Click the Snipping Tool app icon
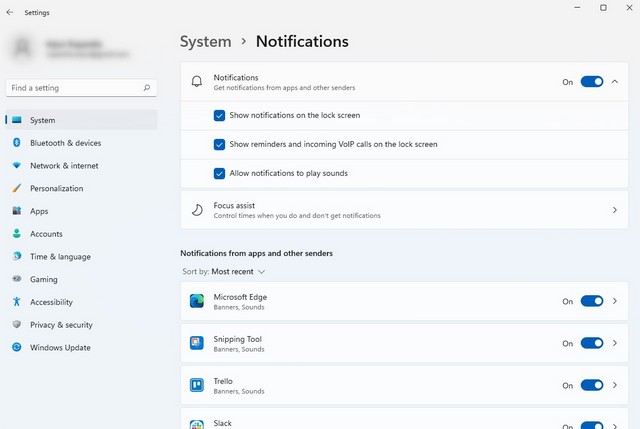640x429 pixels. pos(197,343)
